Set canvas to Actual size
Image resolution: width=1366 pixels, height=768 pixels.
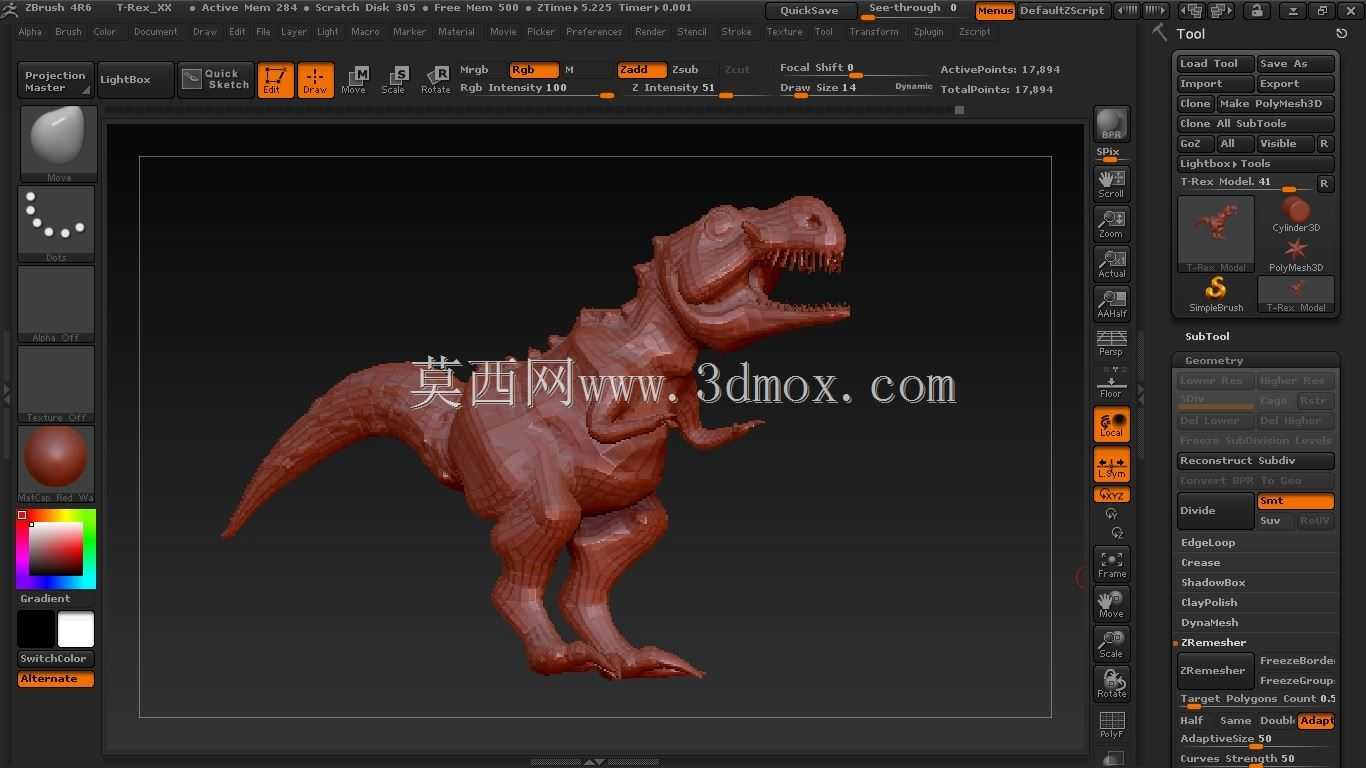coord(1111,263)
